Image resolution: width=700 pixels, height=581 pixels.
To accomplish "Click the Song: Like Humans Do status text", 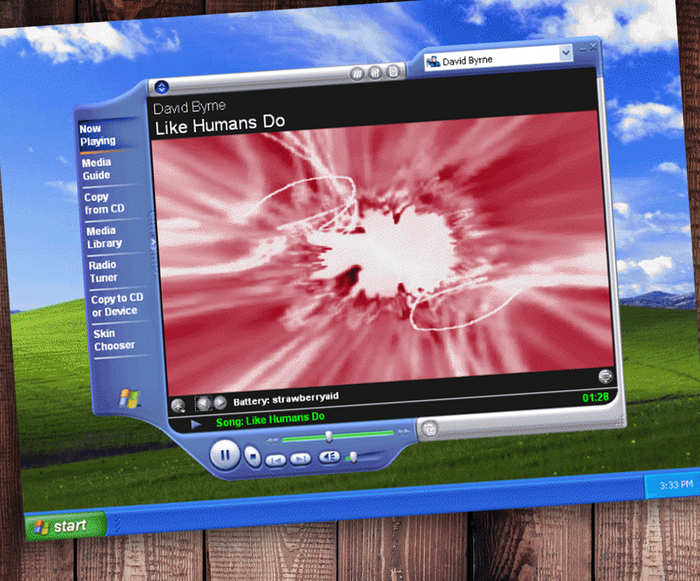I will [x=270, y=419].
